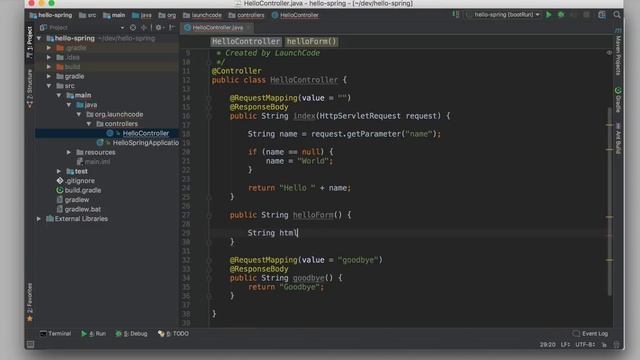
Task: Hide the Project tool window
Action: click(x=172, y=27)
